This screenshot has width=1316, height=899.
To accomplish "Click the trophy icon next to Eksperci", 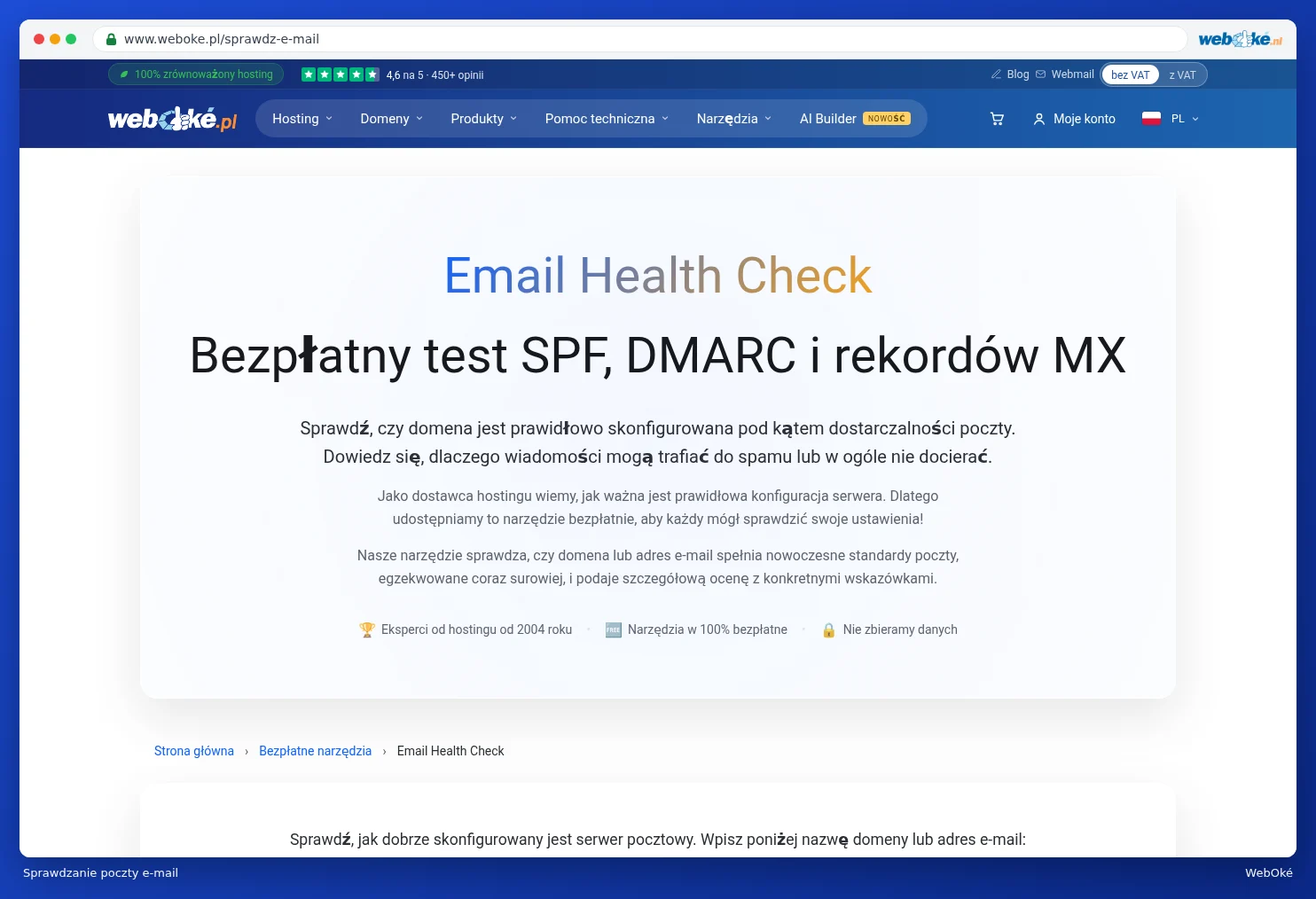I will pyautogui.click(x=367, y=629).
